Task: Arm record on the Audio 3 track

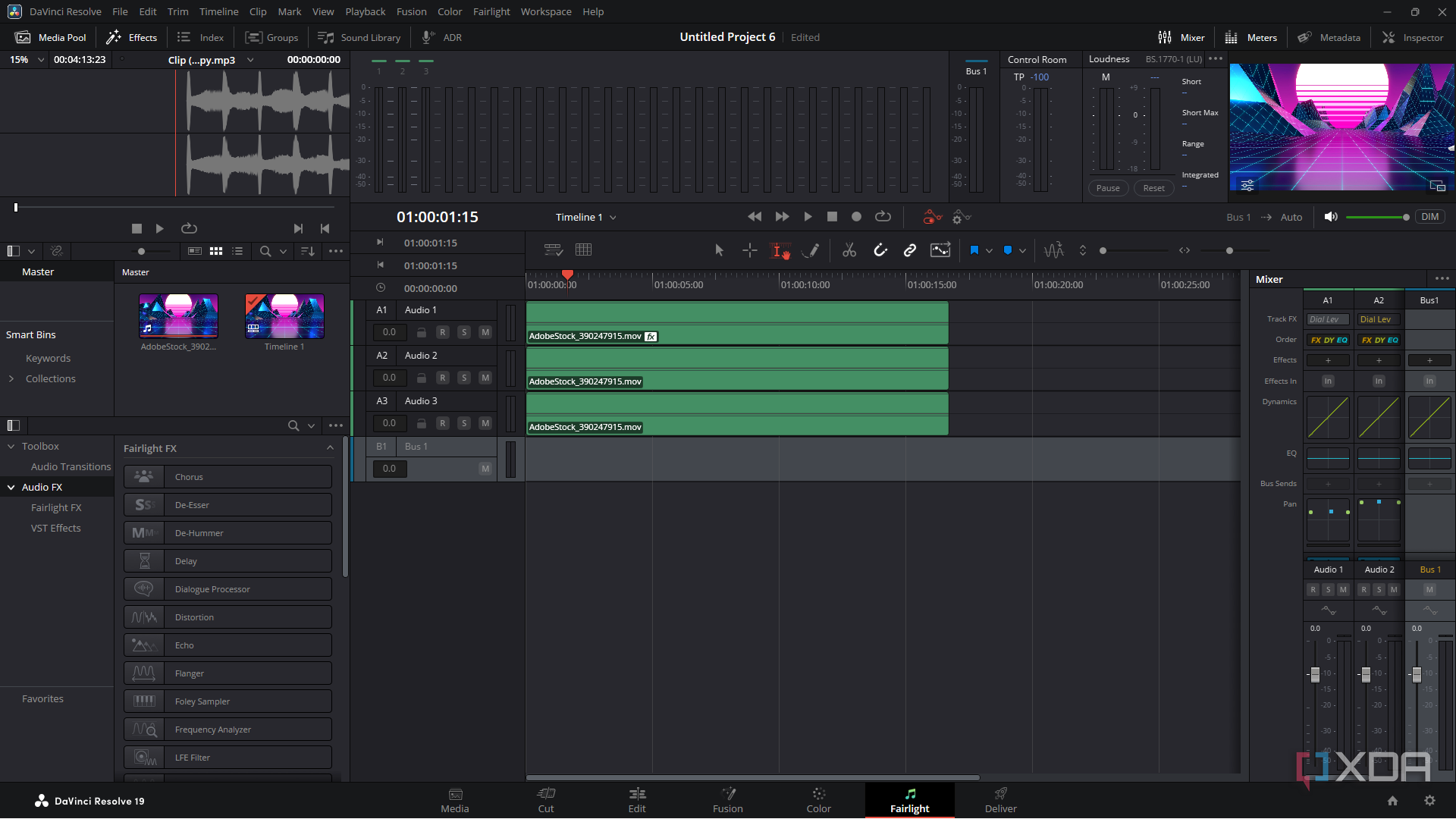Action: point(443,423)
